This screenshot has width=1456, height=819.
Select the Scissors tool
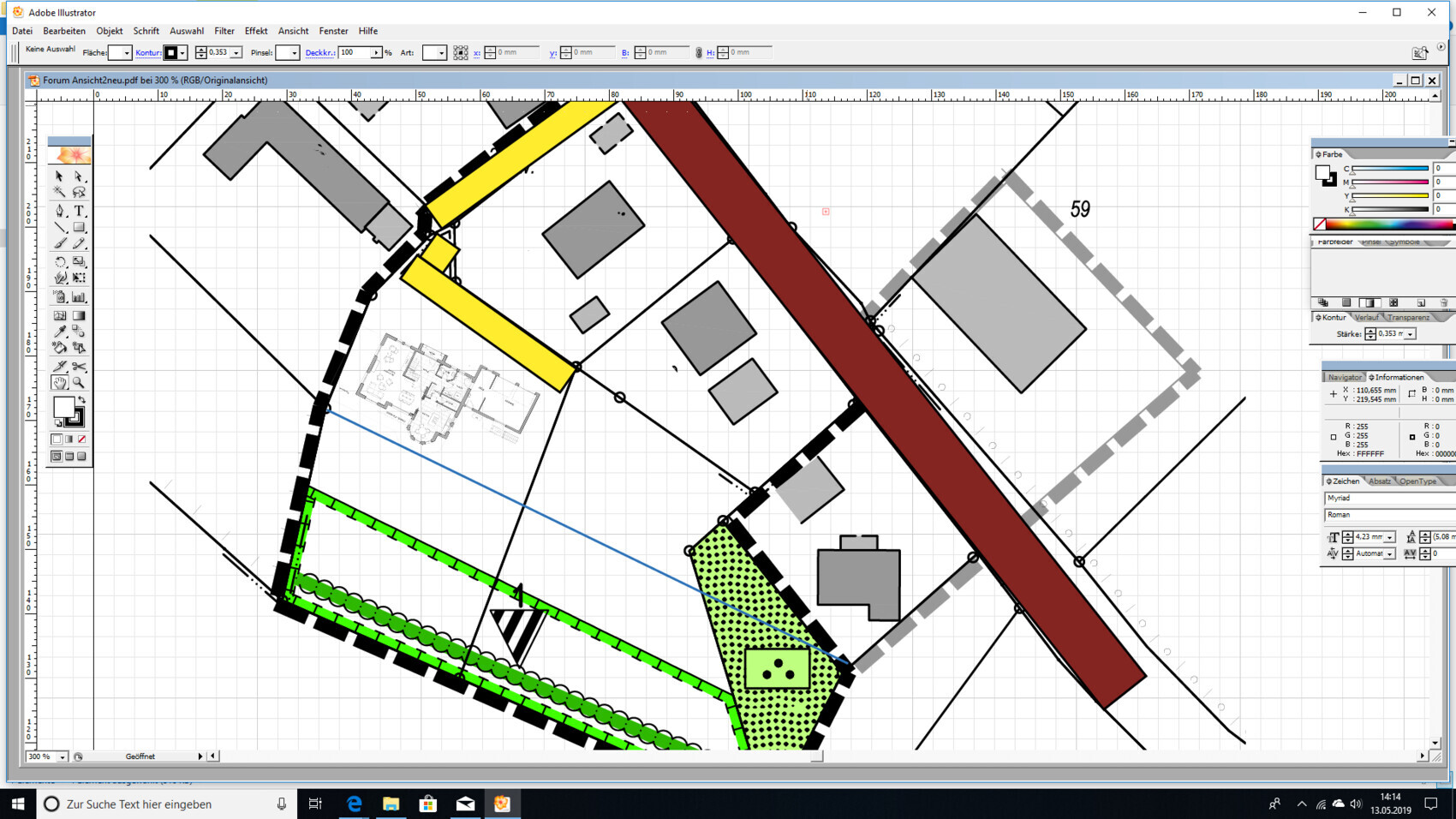[78, 366]
